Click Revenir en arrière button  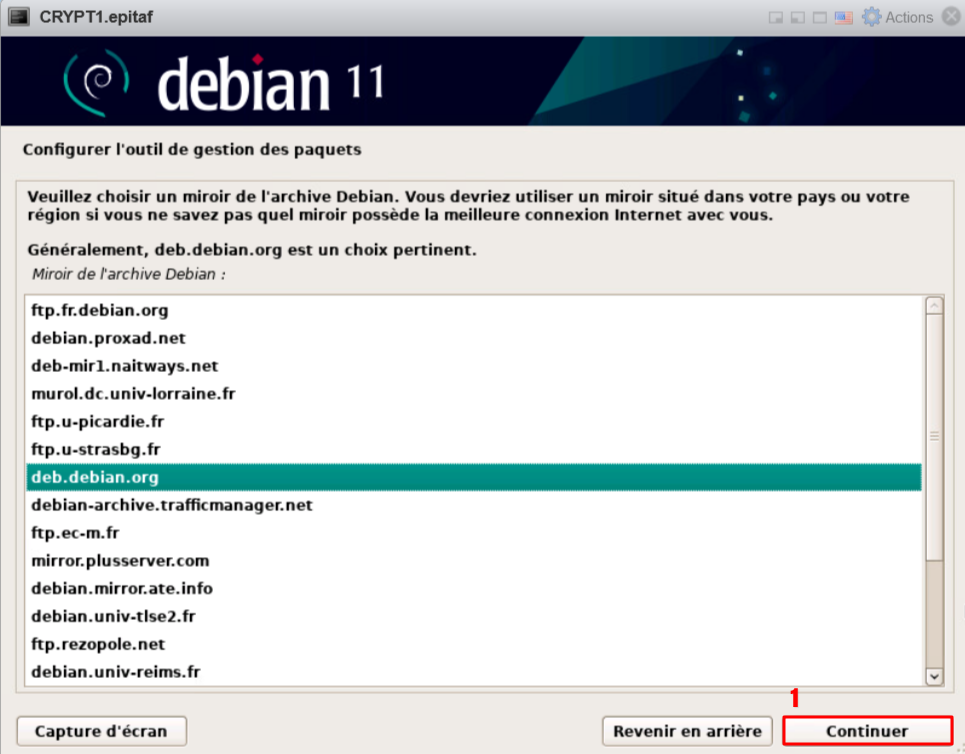point(687,731)
